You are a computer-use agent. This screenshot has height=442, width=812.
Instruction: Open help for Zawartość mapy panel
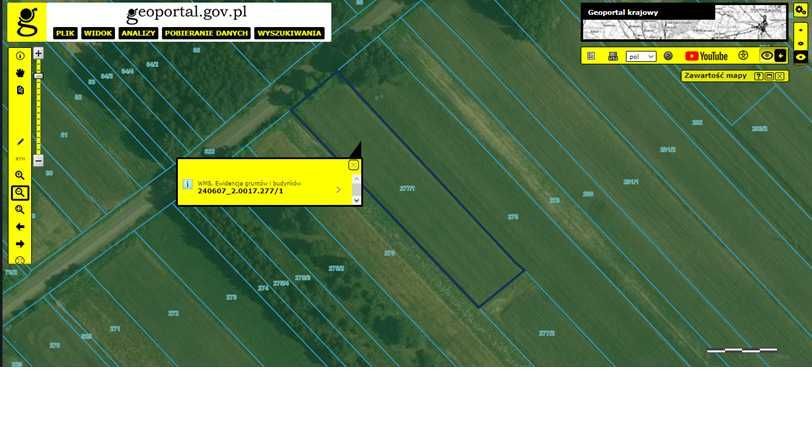click(759, 76)
